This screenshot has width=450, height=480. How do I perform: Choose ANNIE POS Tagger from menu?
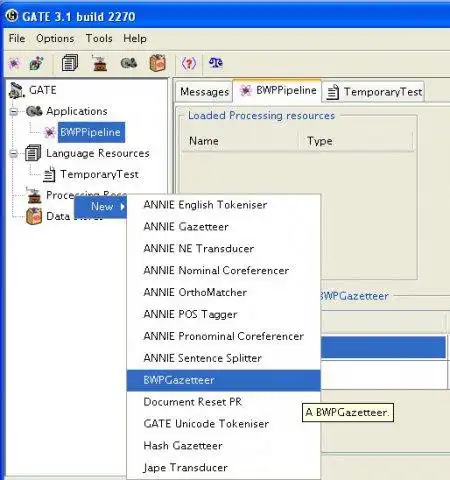pos(223,314)
